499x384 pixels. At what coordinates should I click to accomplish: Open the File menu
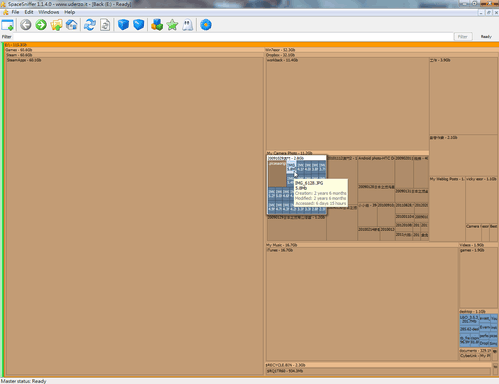click(x=15, y=12)
